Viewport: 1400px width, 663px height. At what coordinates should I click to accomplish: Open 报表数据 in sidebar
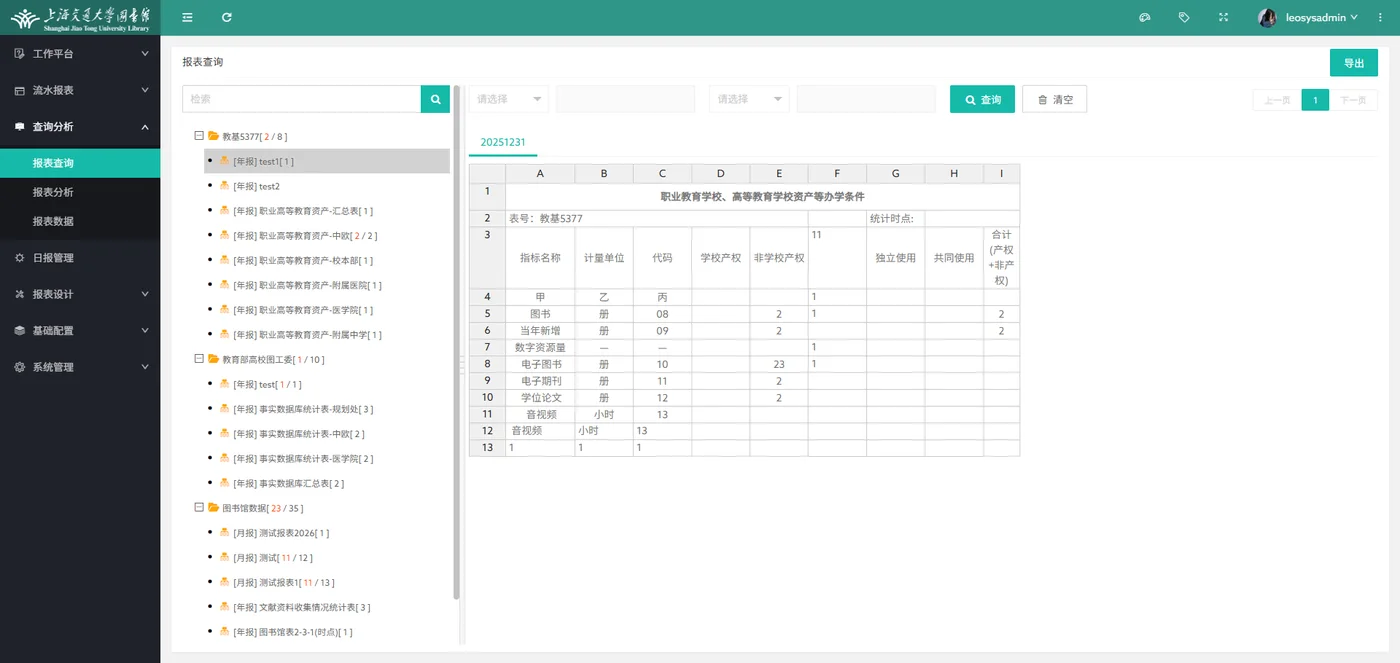(x=80, y=221)
